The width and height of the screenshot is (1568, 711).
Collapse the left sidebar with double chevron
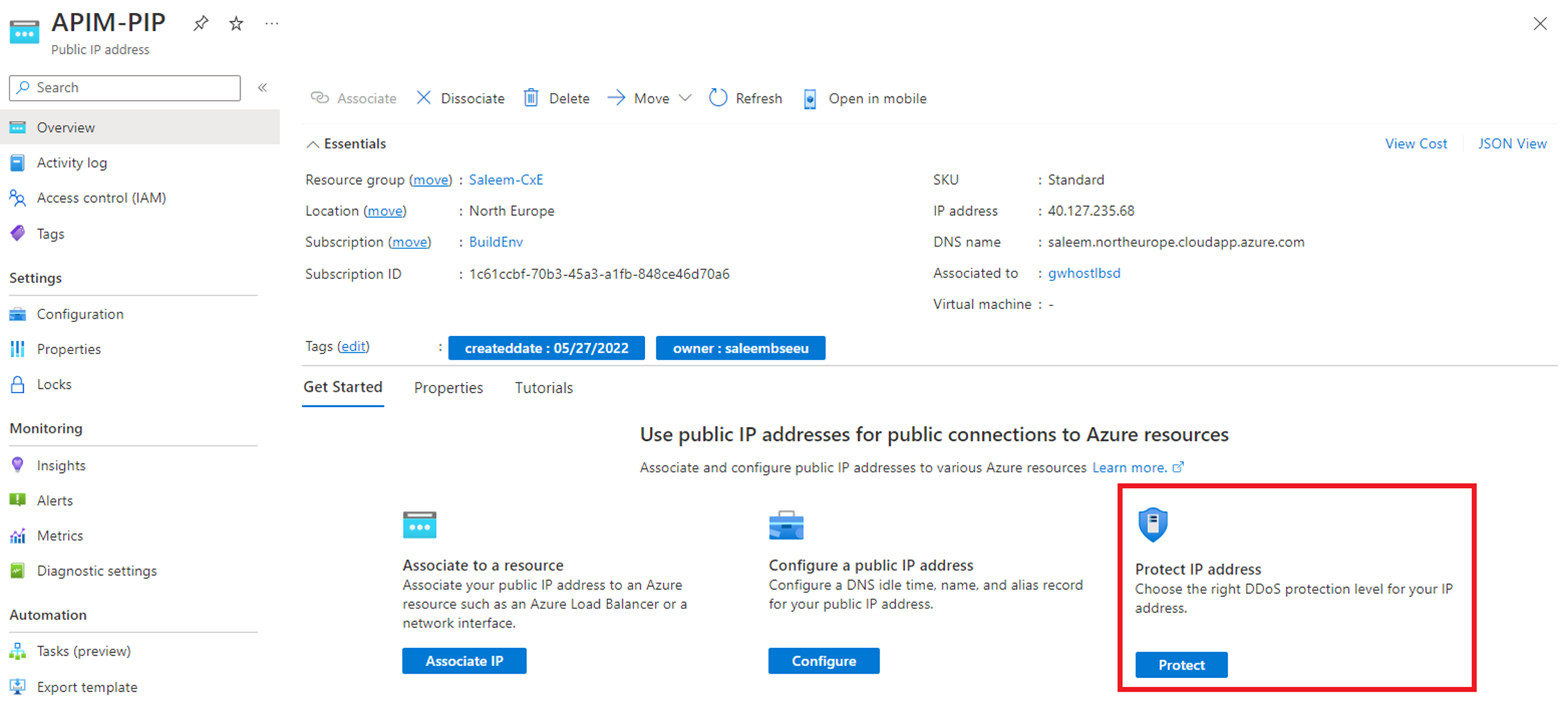pos(263,88)
